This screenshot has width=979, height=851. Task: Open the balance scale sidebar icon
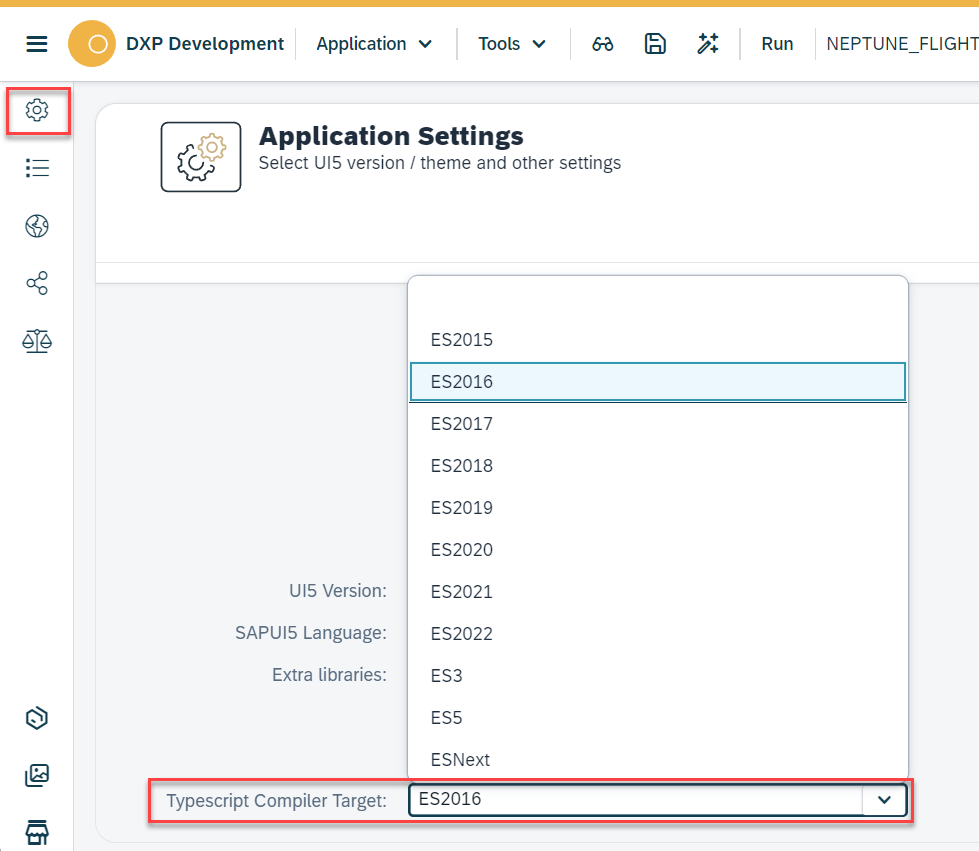coord(37,341)
